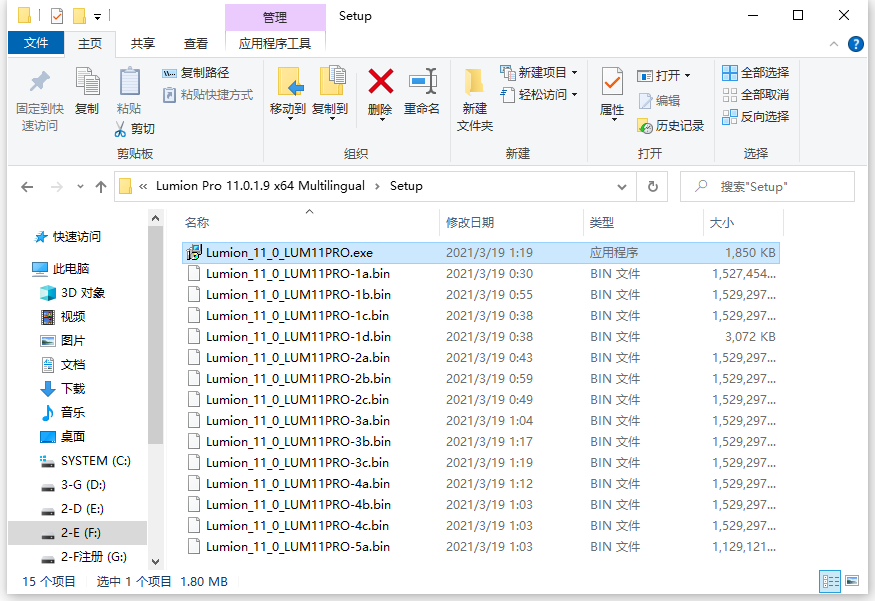Screen dimensions: 875x601
Task: Click the Setup breadcrumb segment
Action: tap(406, 186)
